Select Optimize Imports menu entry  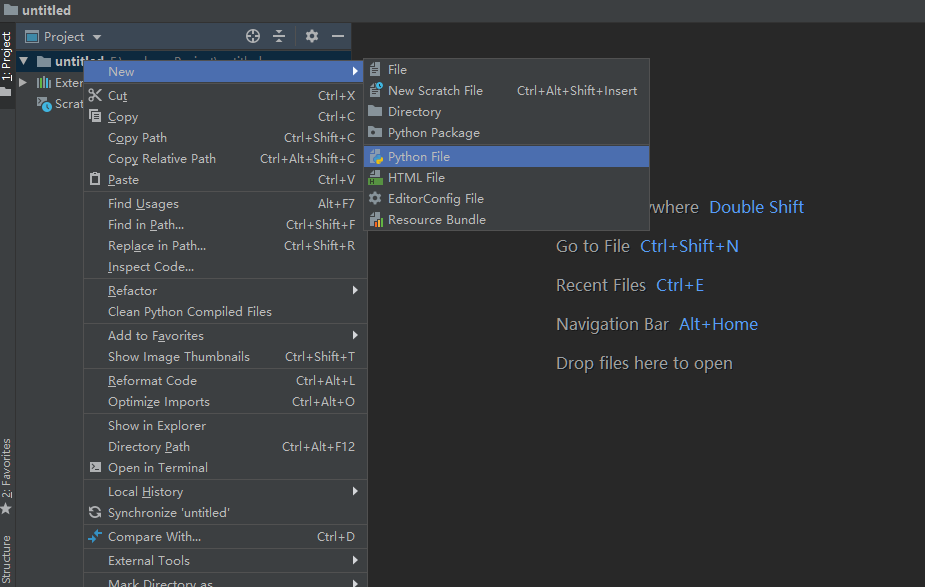(225, 402)
